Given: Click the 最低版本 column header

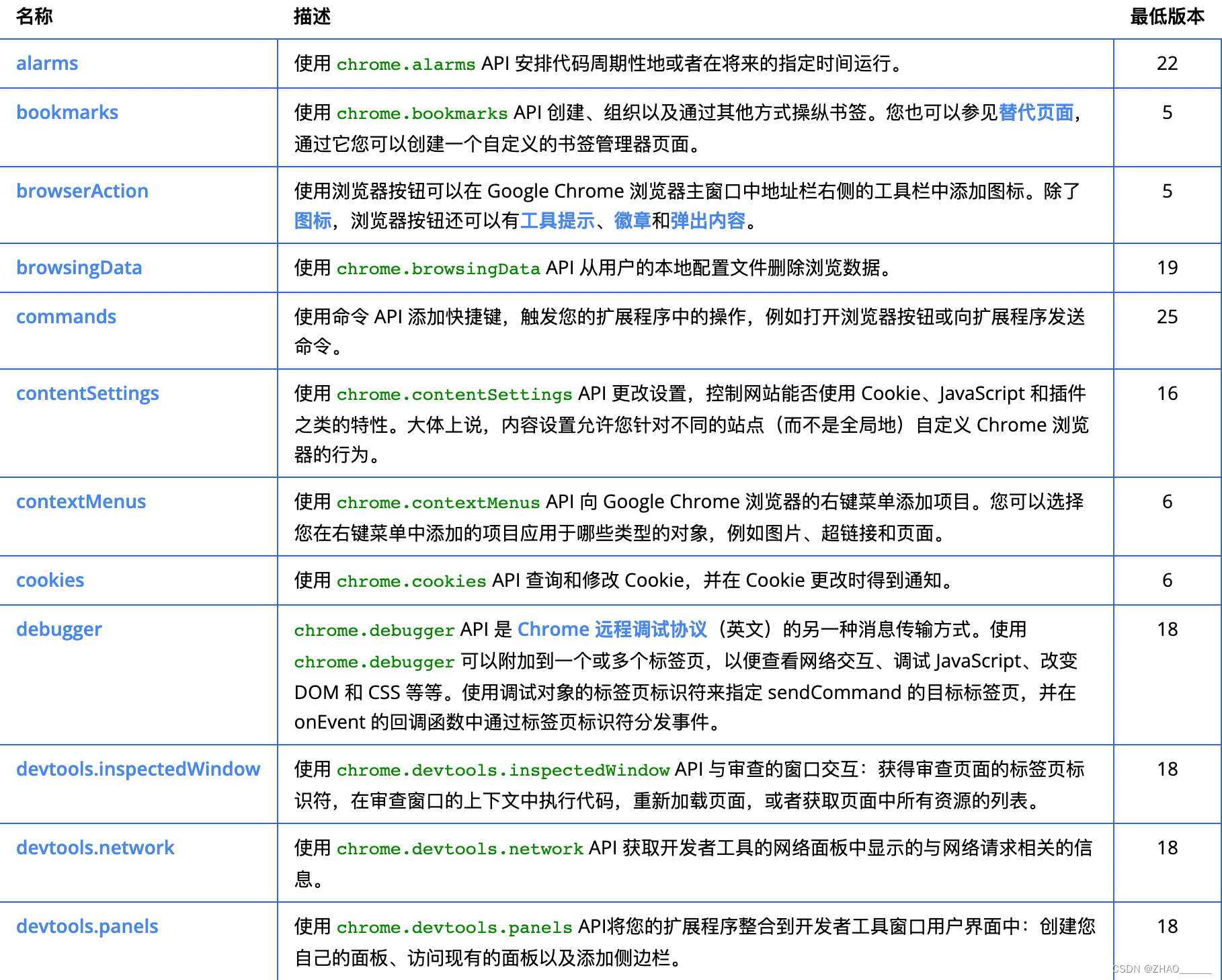Looking at the screenshot, I should pos(1168,16).
